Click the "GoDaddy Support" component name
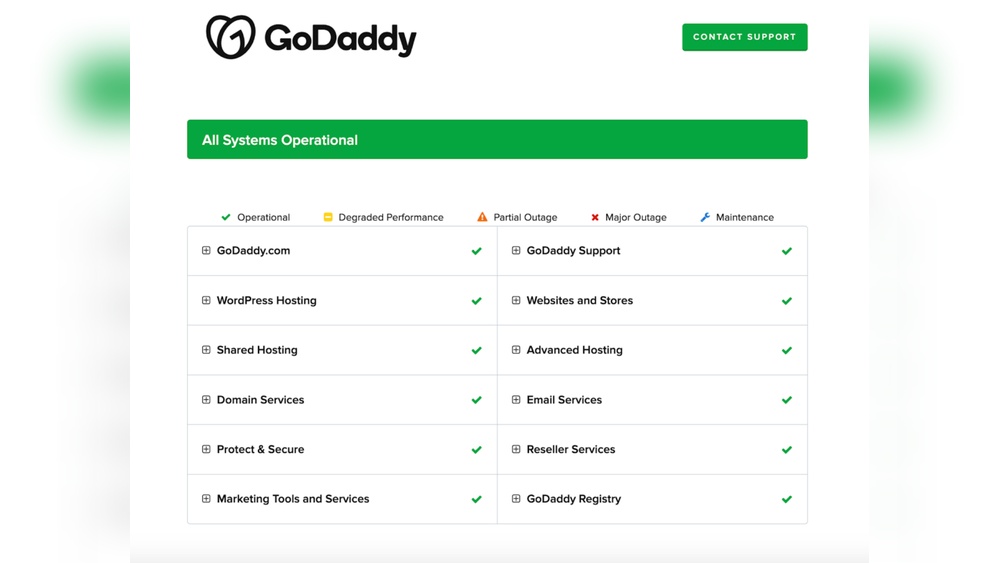The image size is (1000, 563). (x=573, y=251)
